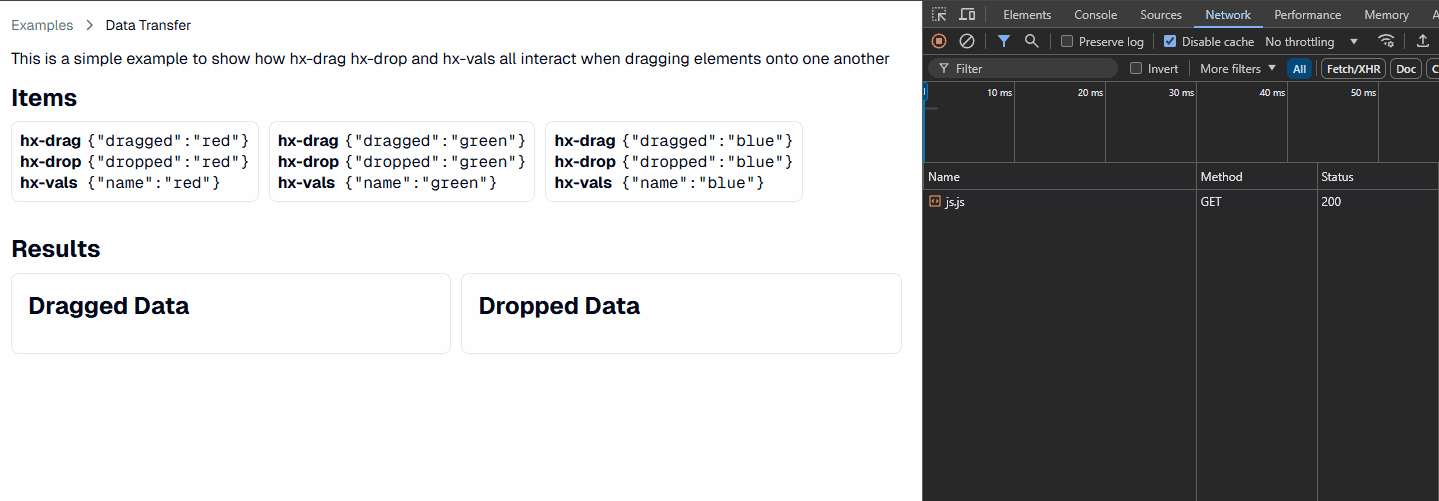The image size is (1439, 501).
Task: Enable the Preserve log checkbox
Action: pos(1067,42)
